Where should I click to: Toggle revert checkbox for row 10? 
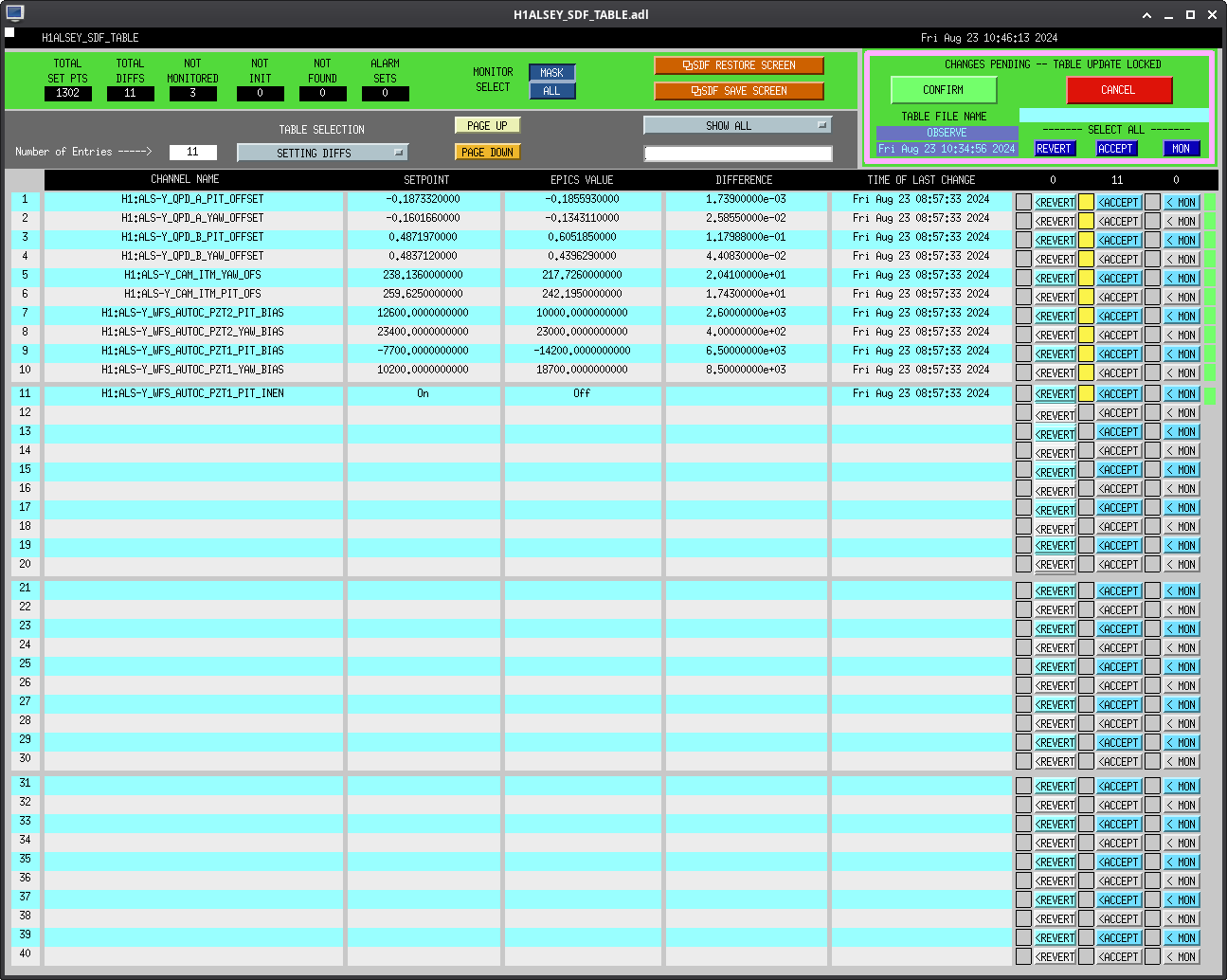[1023, 372]
